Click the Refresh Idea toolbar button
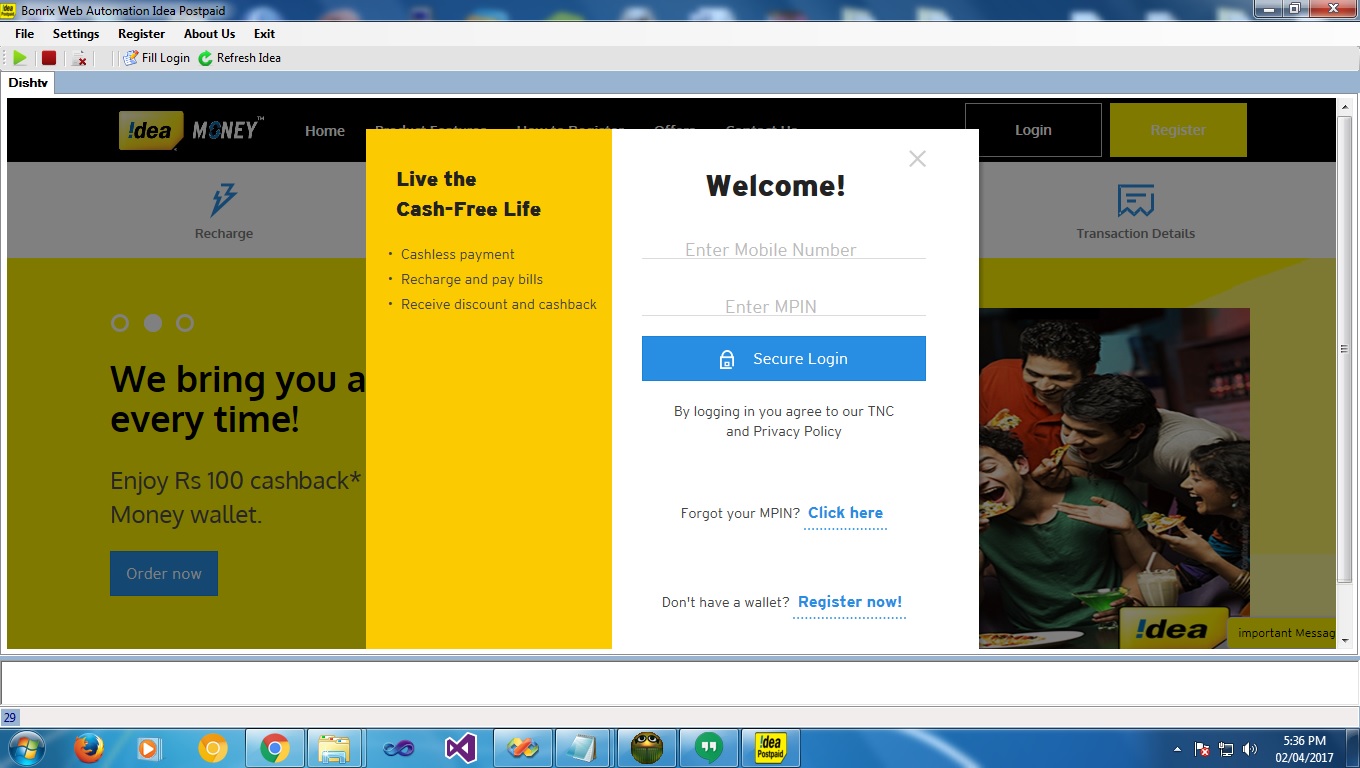This screenshot has height=768, width=1360. (x=239, y=58)
